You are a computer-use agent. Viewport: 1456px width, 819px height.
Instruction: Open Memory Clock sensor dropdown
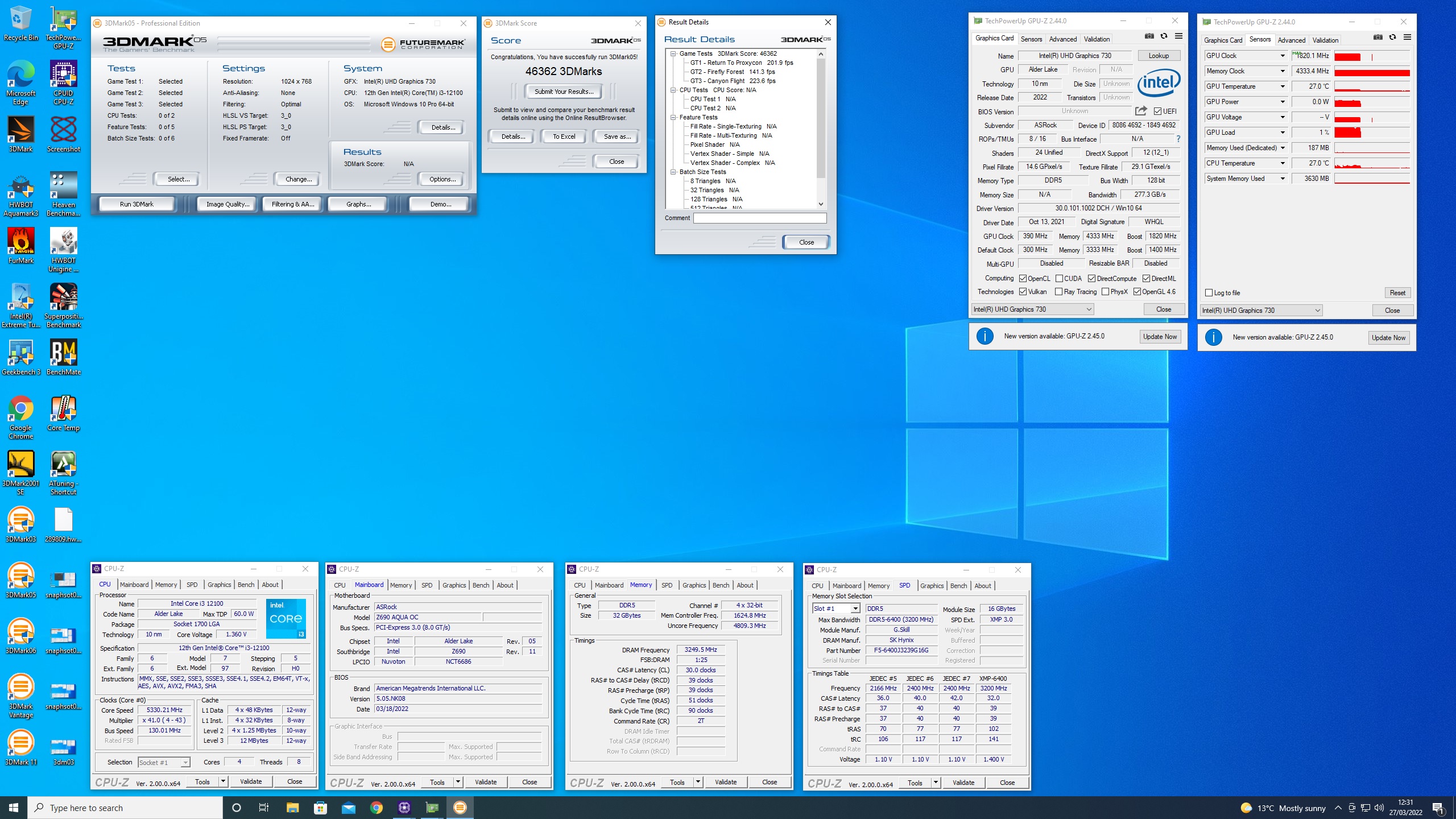pyautogui.click(x=1283, y=71)
